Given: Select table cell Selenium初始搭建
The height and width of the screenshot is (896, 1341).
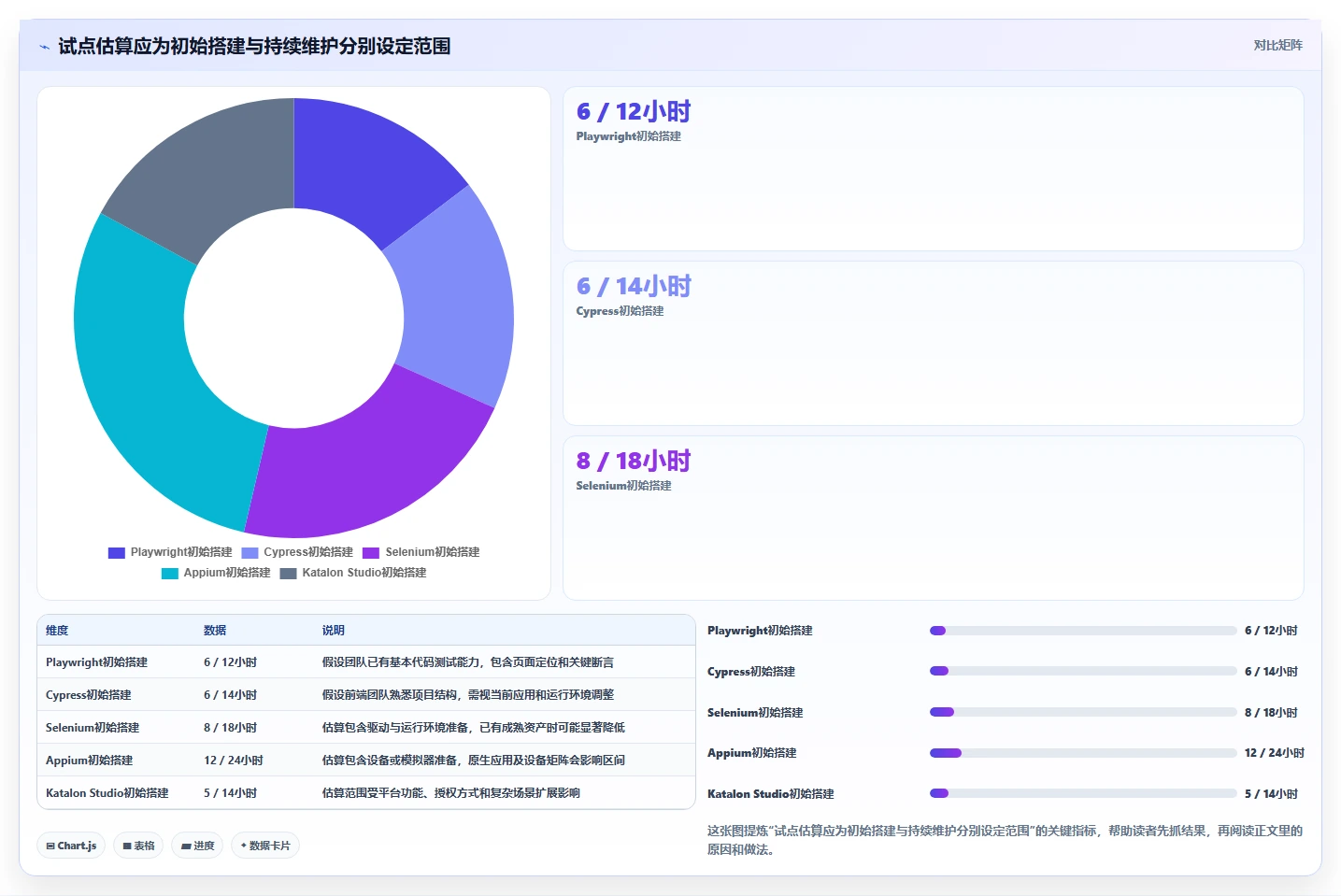Looking at the screenshot, I should (x=93, y=728).
